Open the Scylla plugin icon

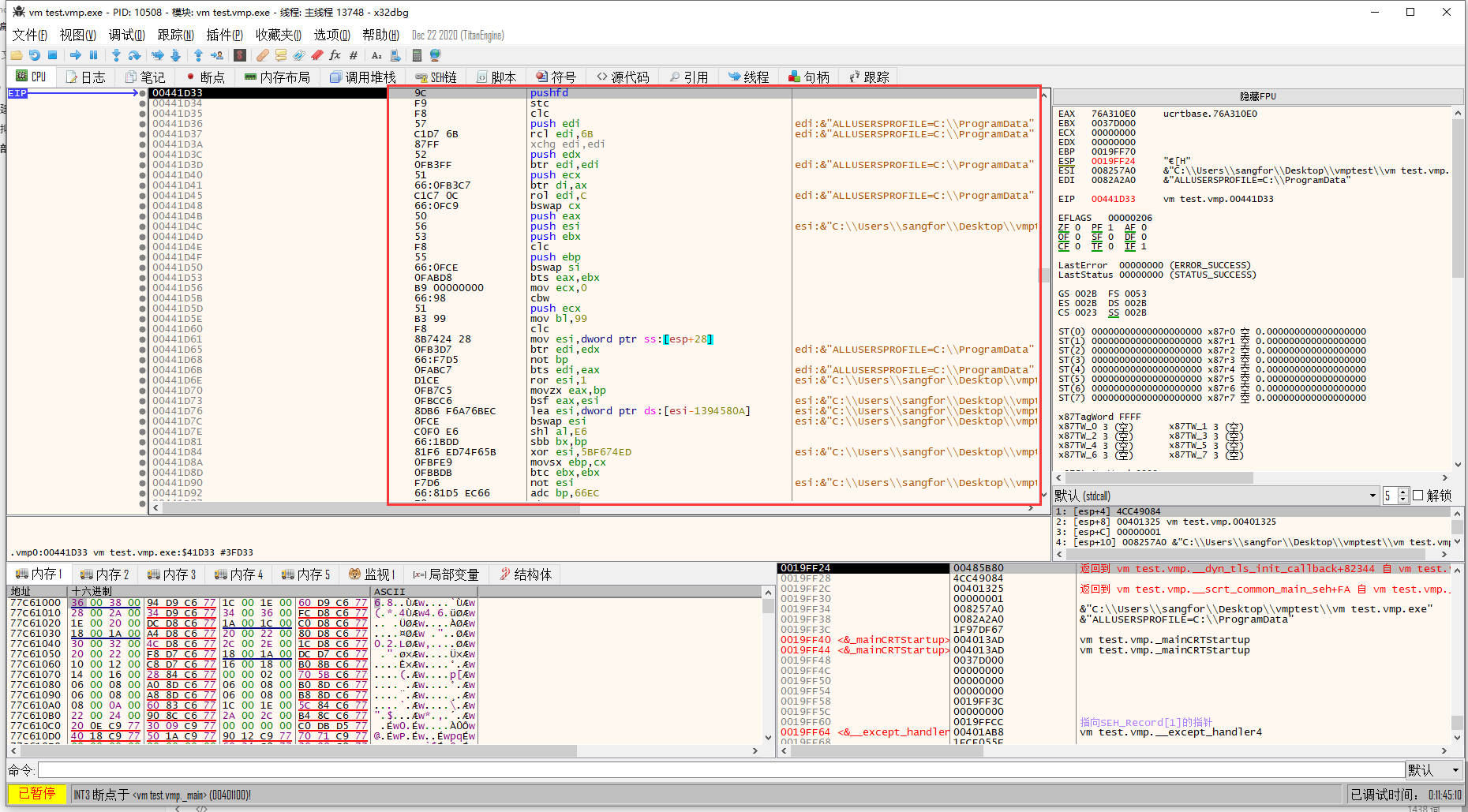click(240, 55)
